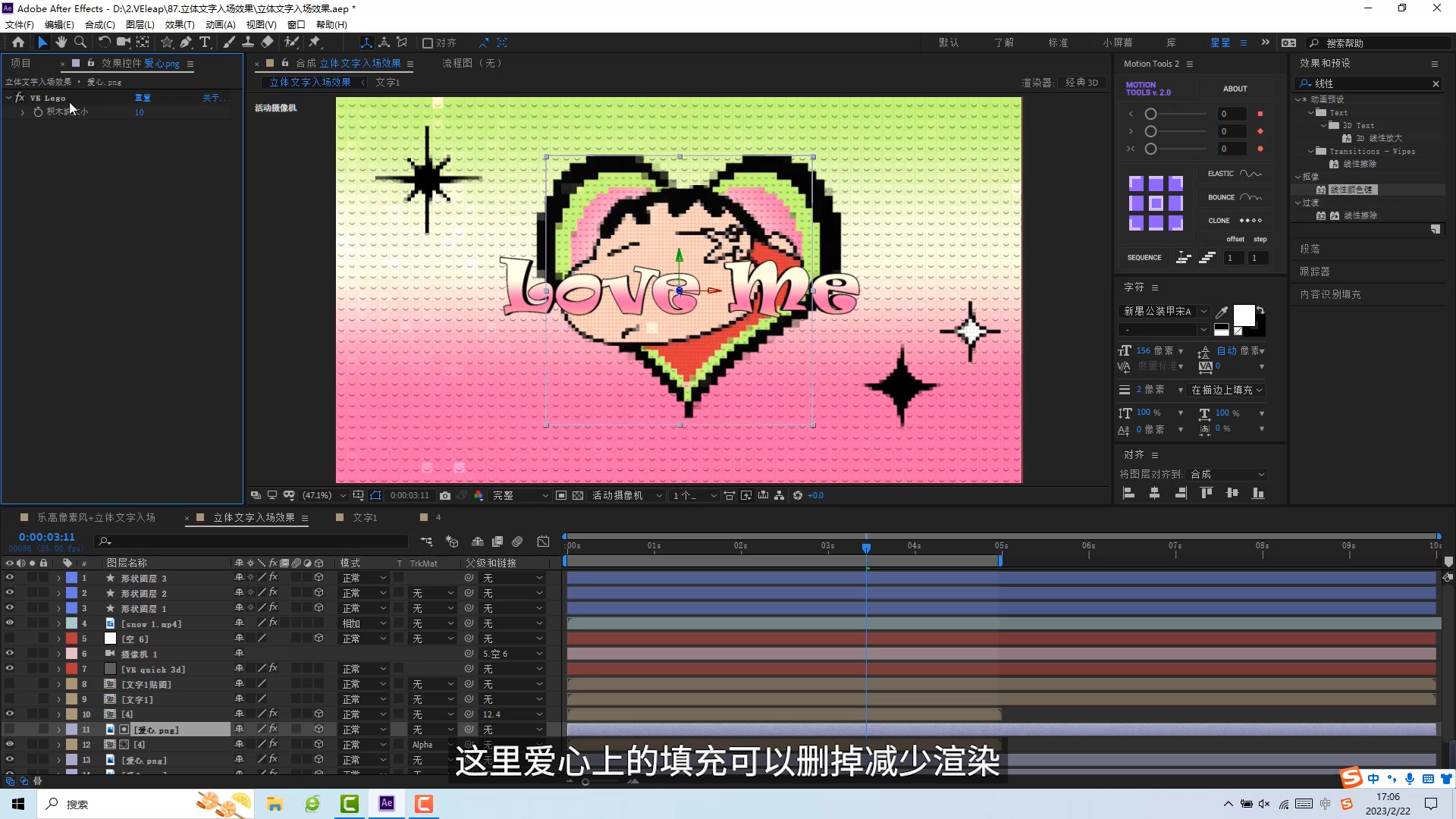Take a snapshot with camera icon
This screenshot has height=819, width=1456.
click(x=445, y=495)
